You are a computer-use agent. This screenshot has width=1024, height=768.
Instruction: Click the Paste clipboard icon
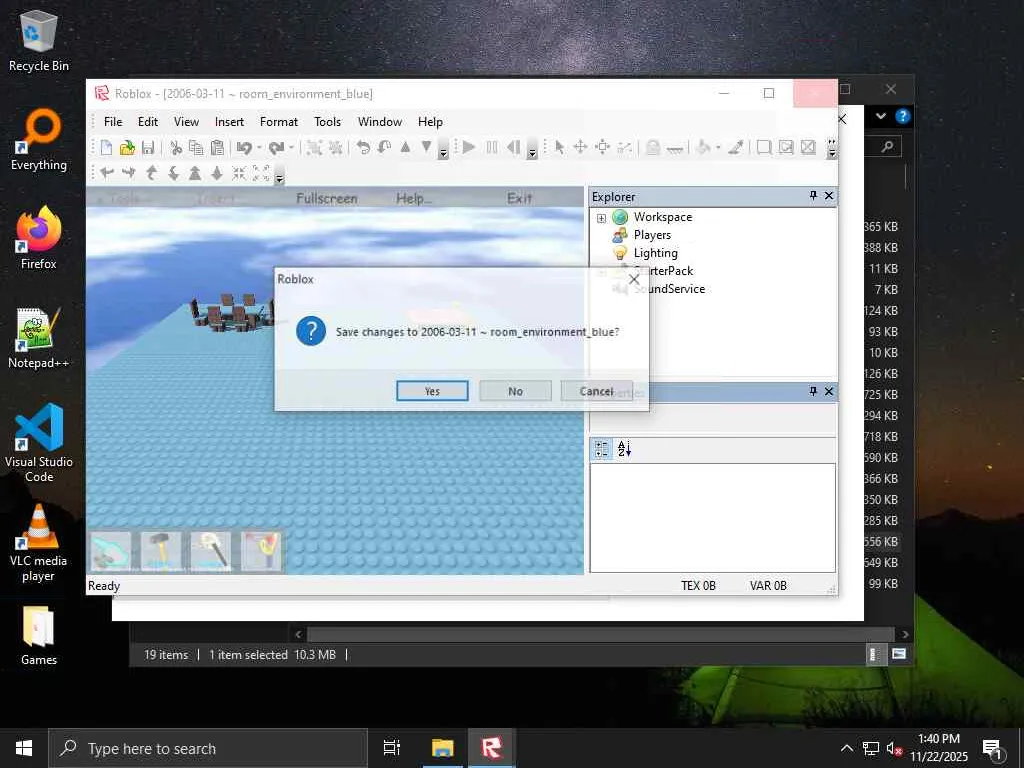217,148
